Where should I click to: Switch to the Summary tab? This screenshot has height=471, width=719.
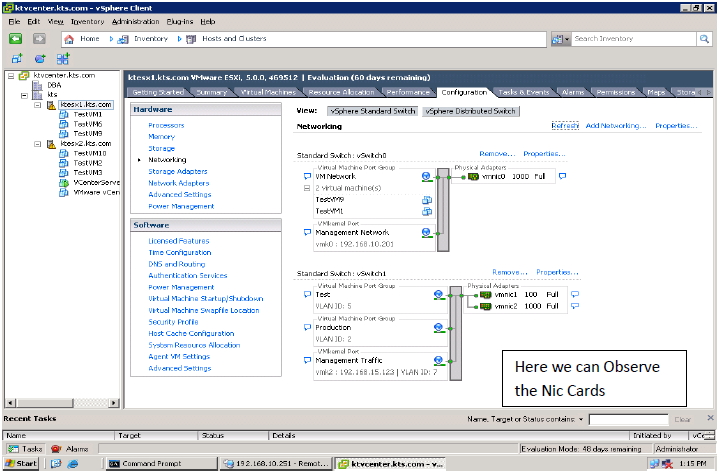coord(211,92)
